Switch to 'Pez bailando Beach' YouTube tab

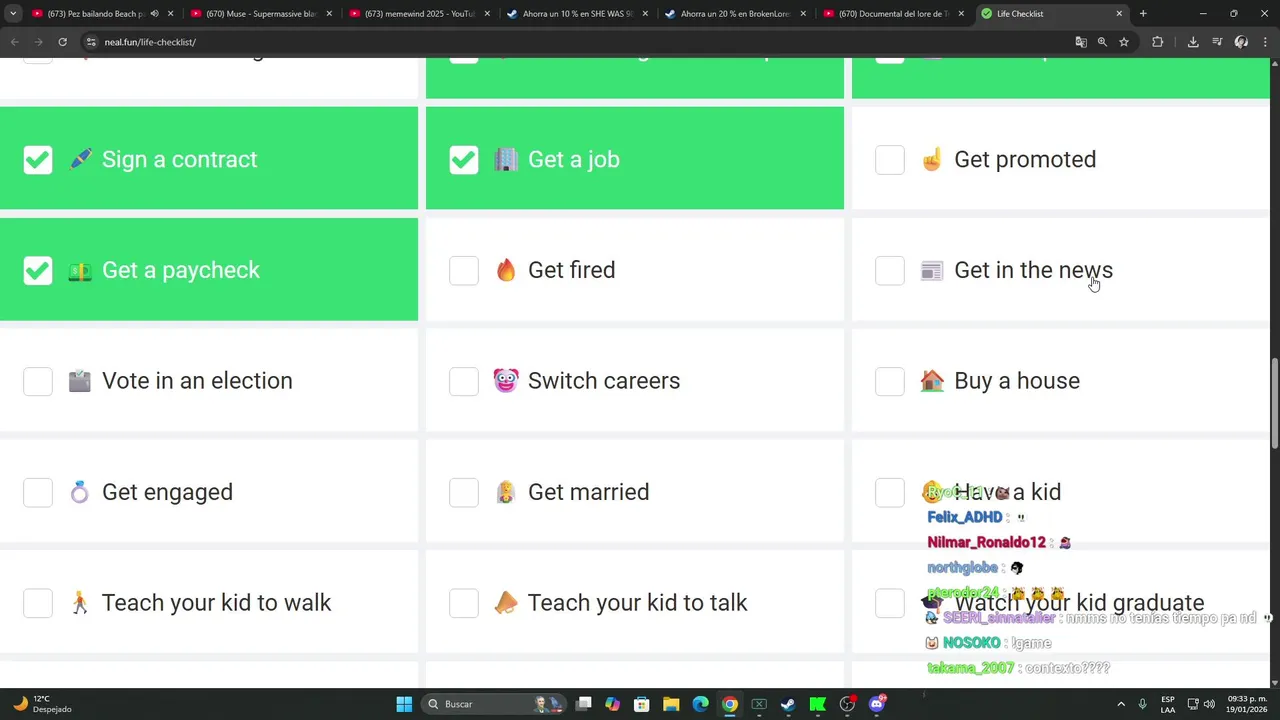[95, 14]
